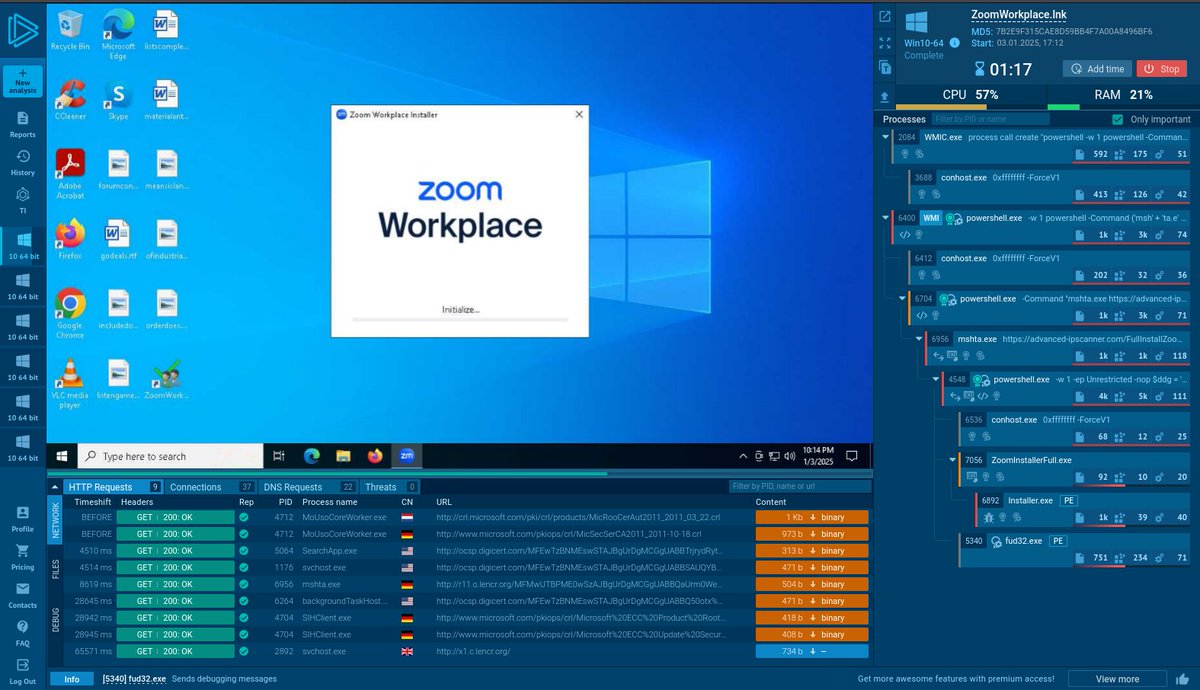The image size is (1200, 690).
Task: Switch to the Threats tab
Action: coord(390,487)
